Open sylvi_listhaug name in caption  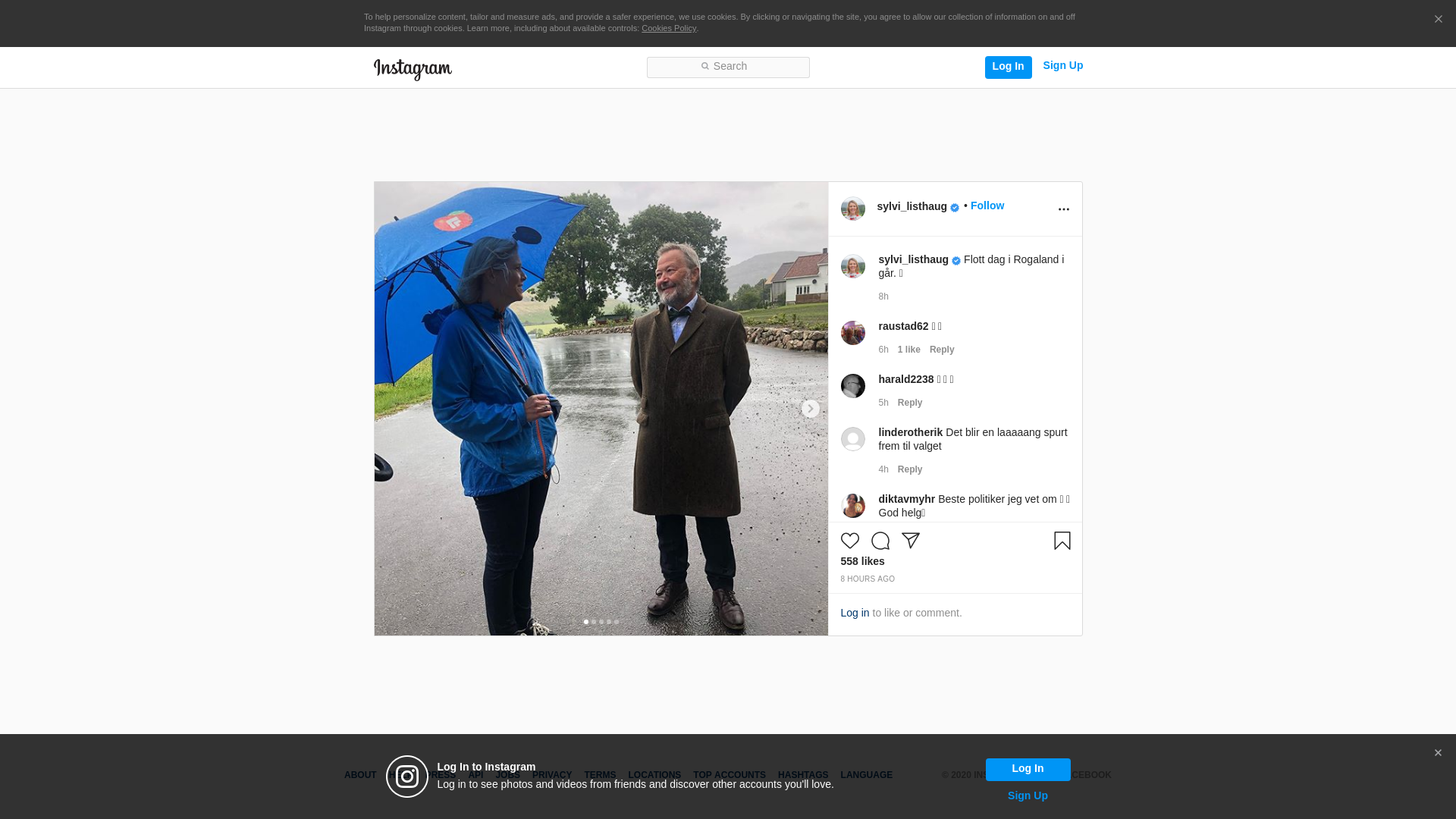click(x=913, y=259)
